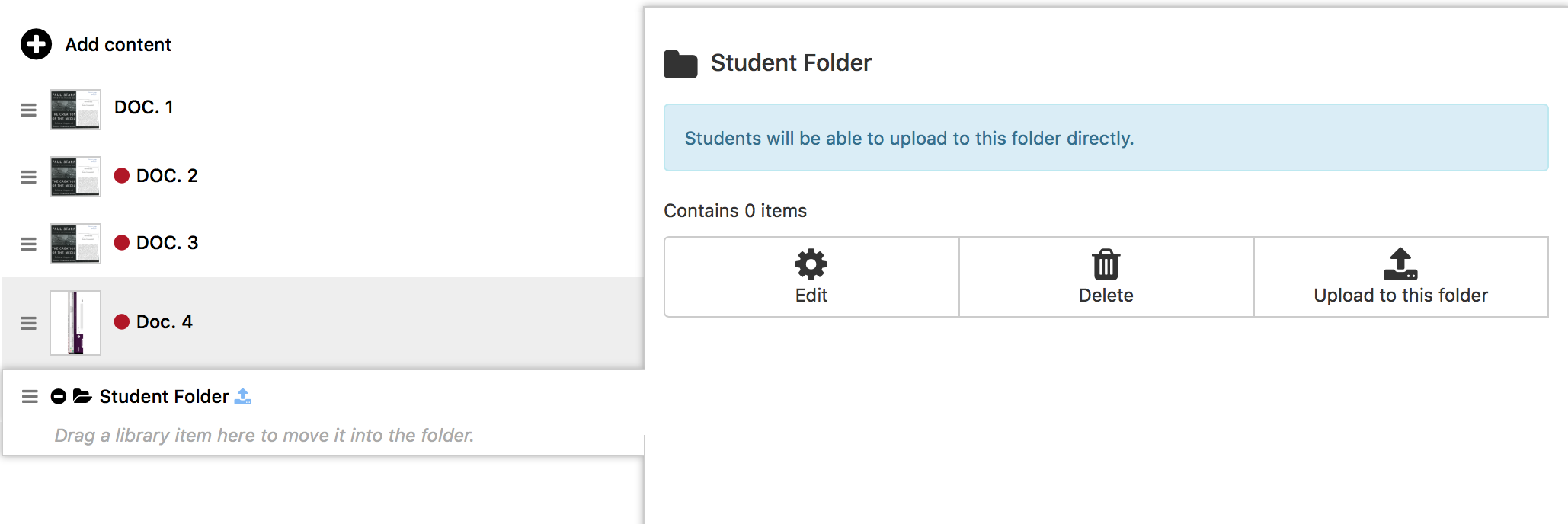The width and height of the screenshot is (1568, 524).
Task: Delete the Student Folder
Action: [x=1106, y=276]
